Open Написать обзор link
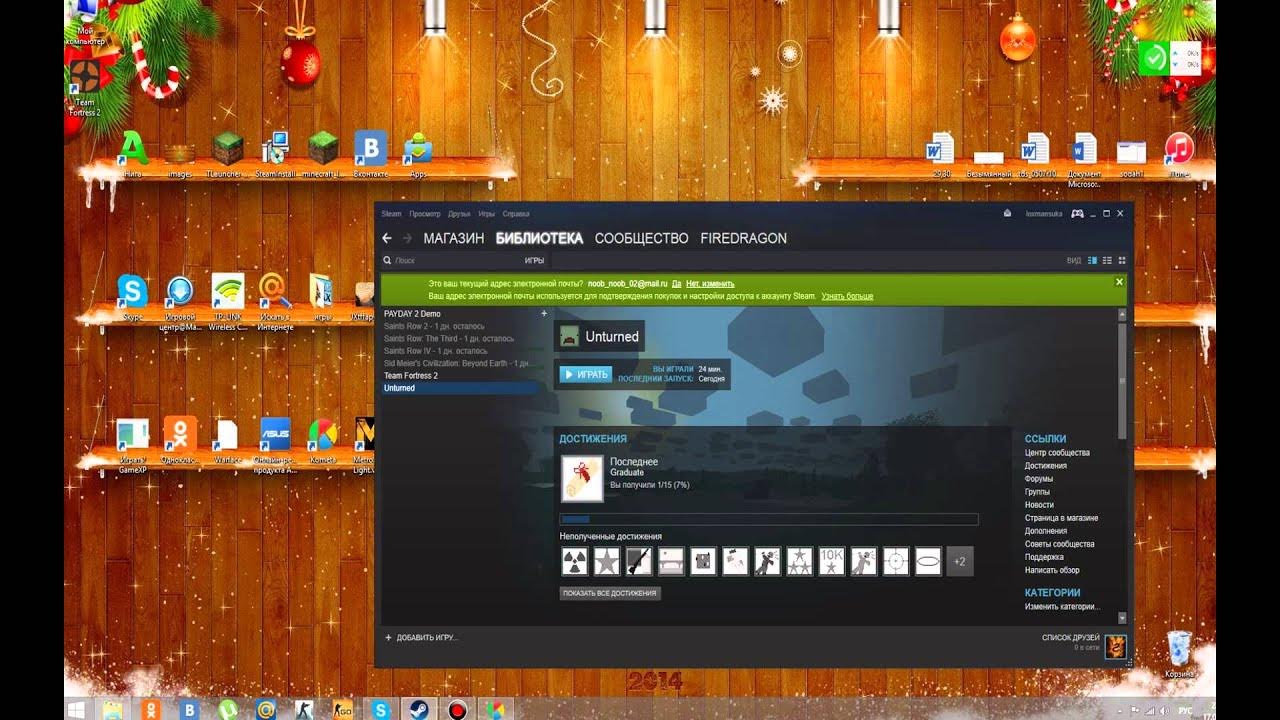 pyautogui.click(x=1052, y=570)
